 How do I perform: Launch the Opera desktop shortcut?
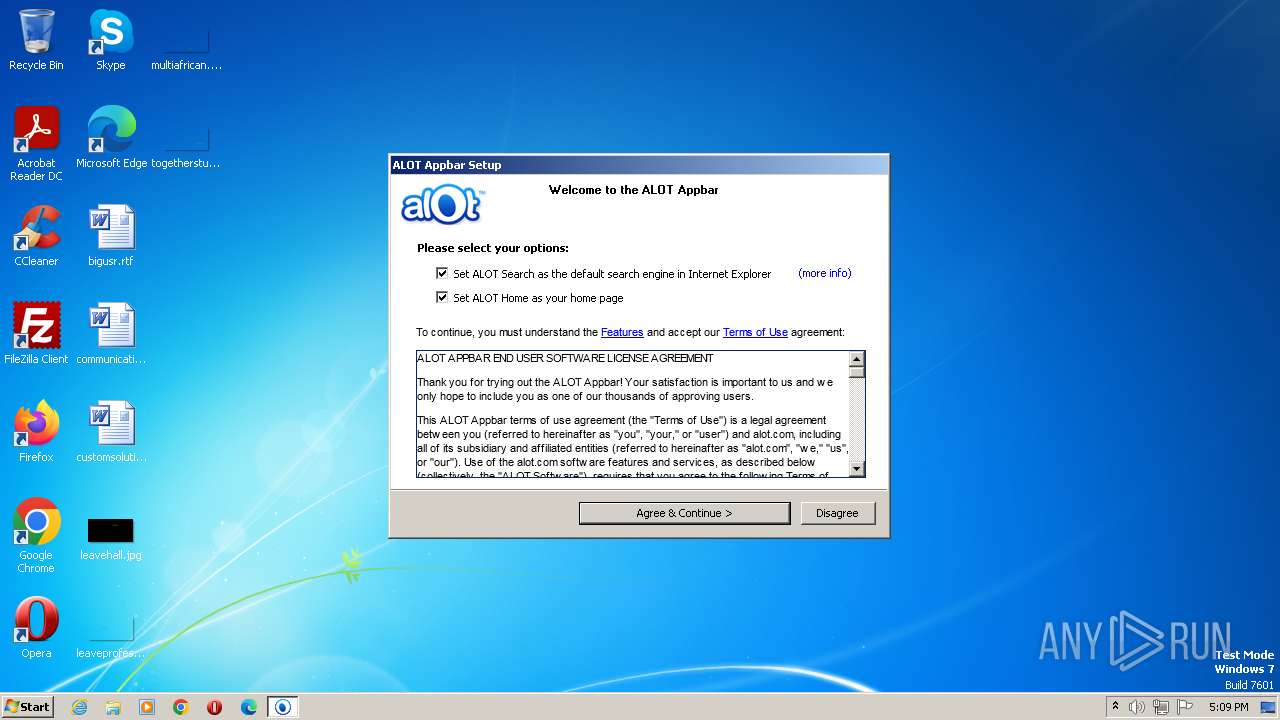pyautogui.click(x=36, y=628)
